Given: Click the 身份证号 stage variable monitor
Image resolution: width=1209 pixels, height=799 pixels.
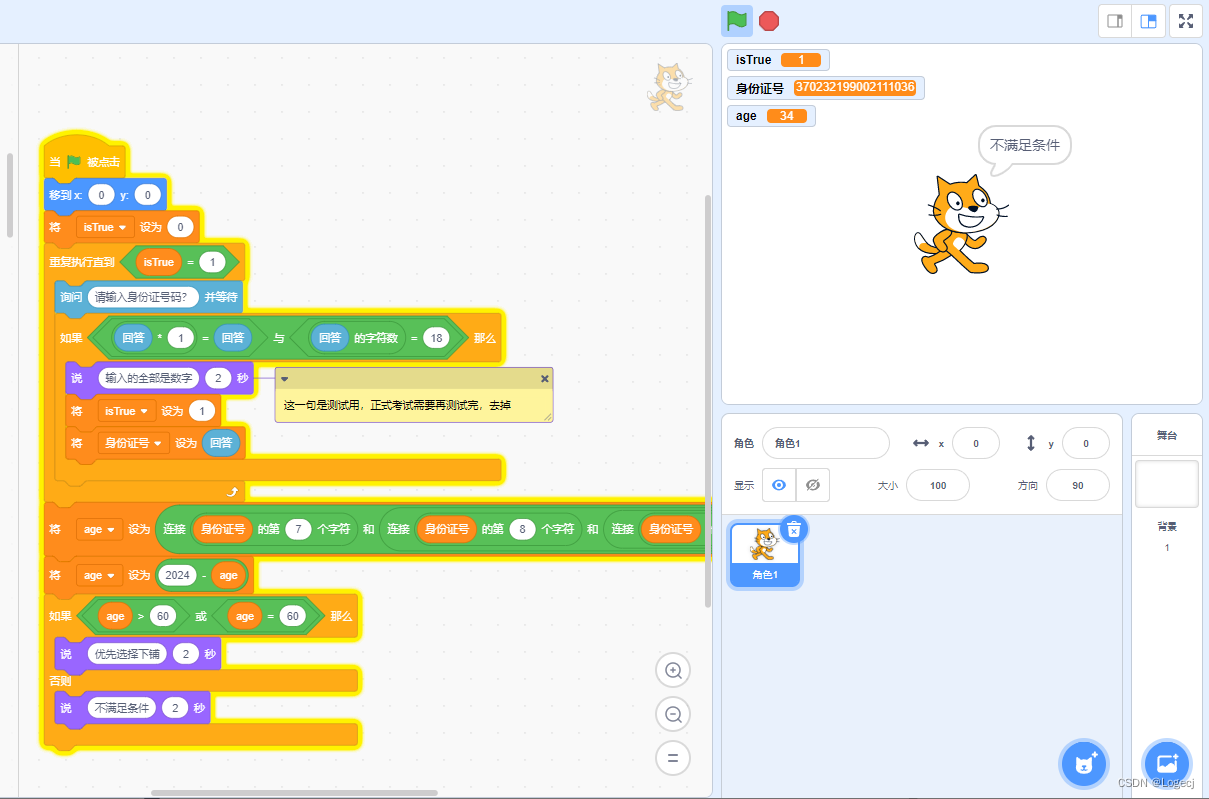Looking at the screenshot, I should point(826,88).
